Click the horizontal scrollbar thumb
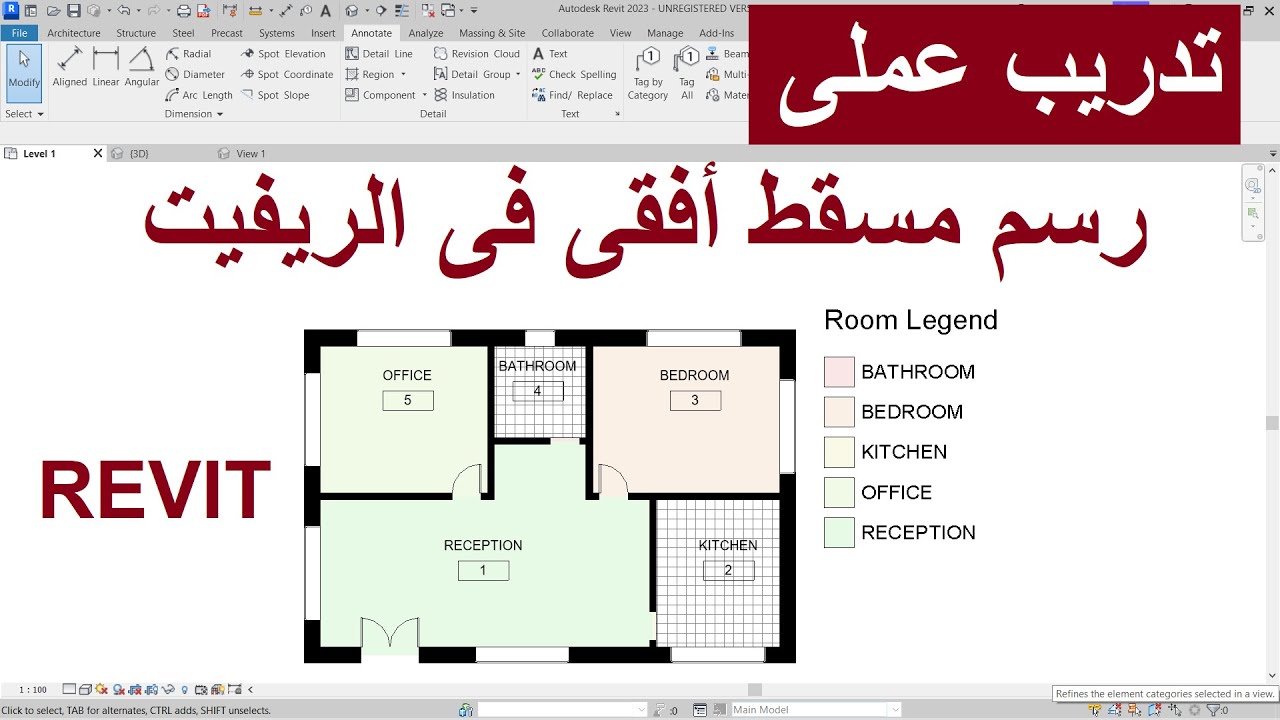The image size is (1280, 720). click(755, 689)
